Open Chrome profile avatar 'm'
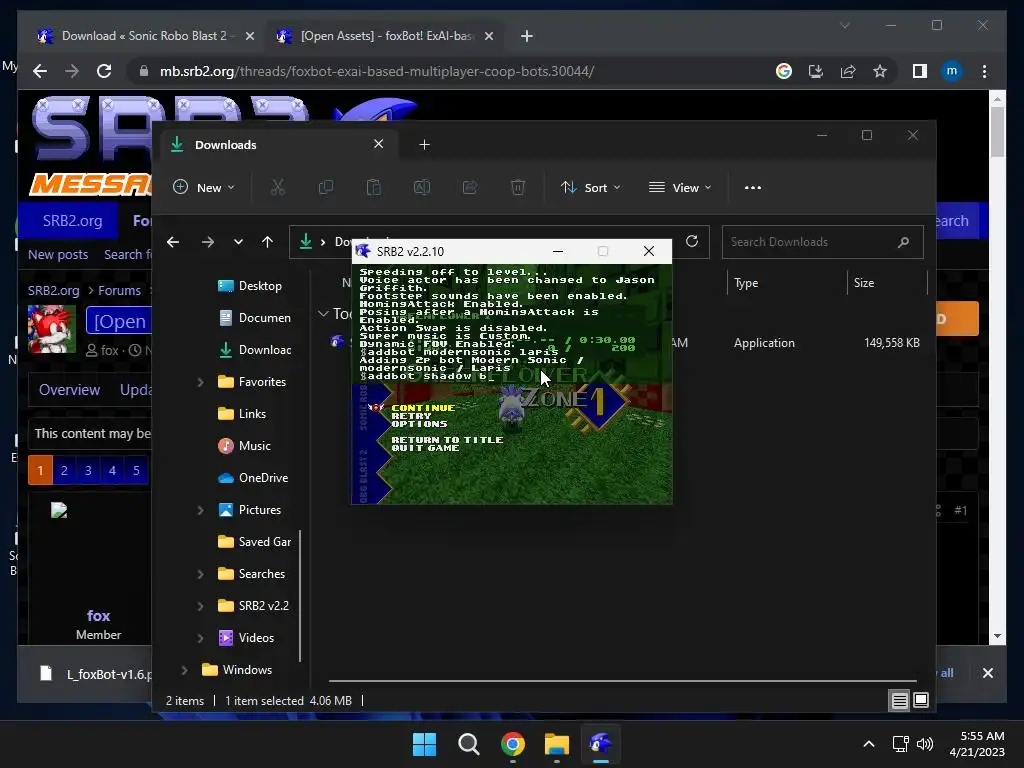The width and height of the screenshot is (1024, 768). click(952, 71)
